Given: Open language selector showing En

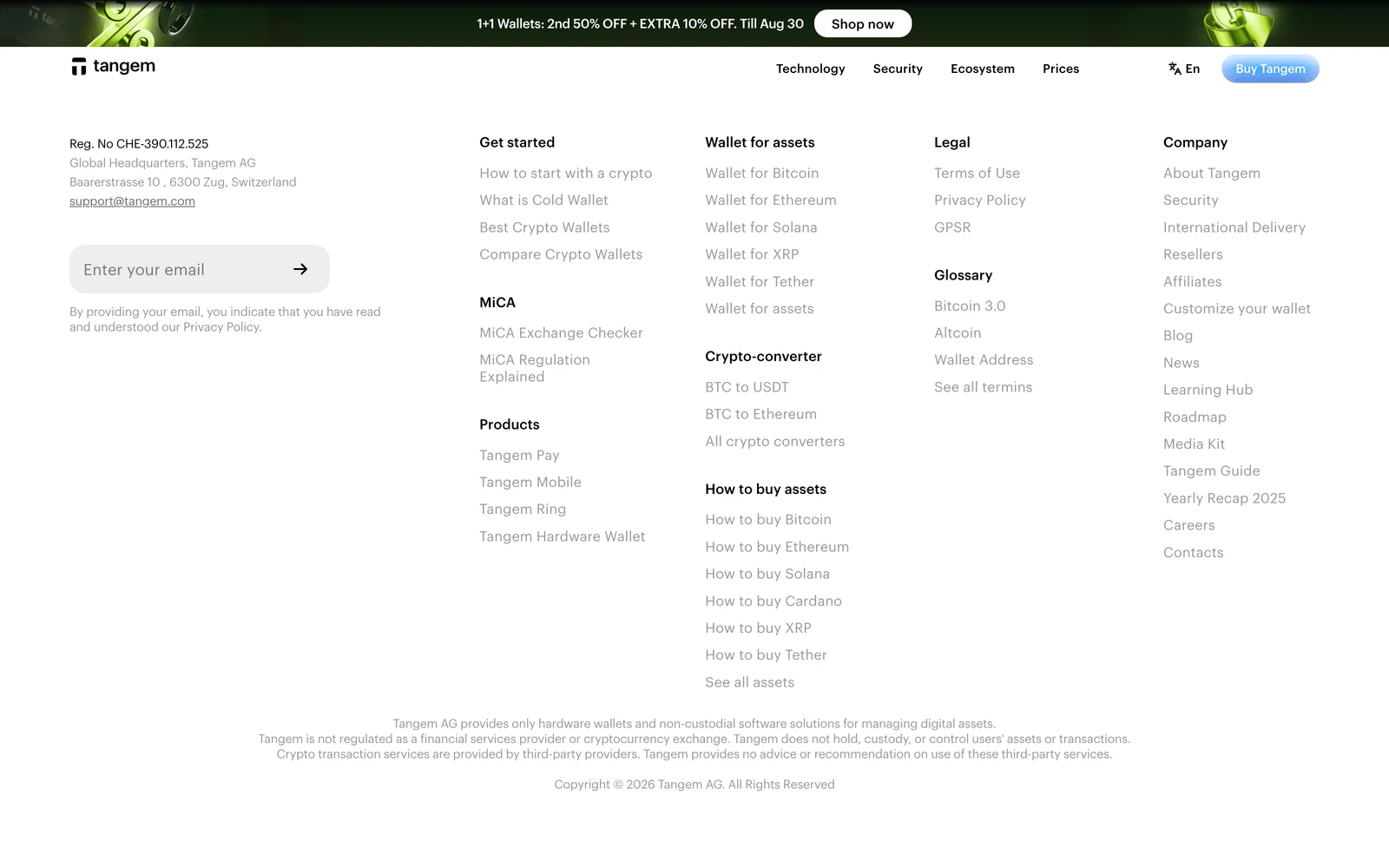Looking at the screenshot, I should point(1184,69).
